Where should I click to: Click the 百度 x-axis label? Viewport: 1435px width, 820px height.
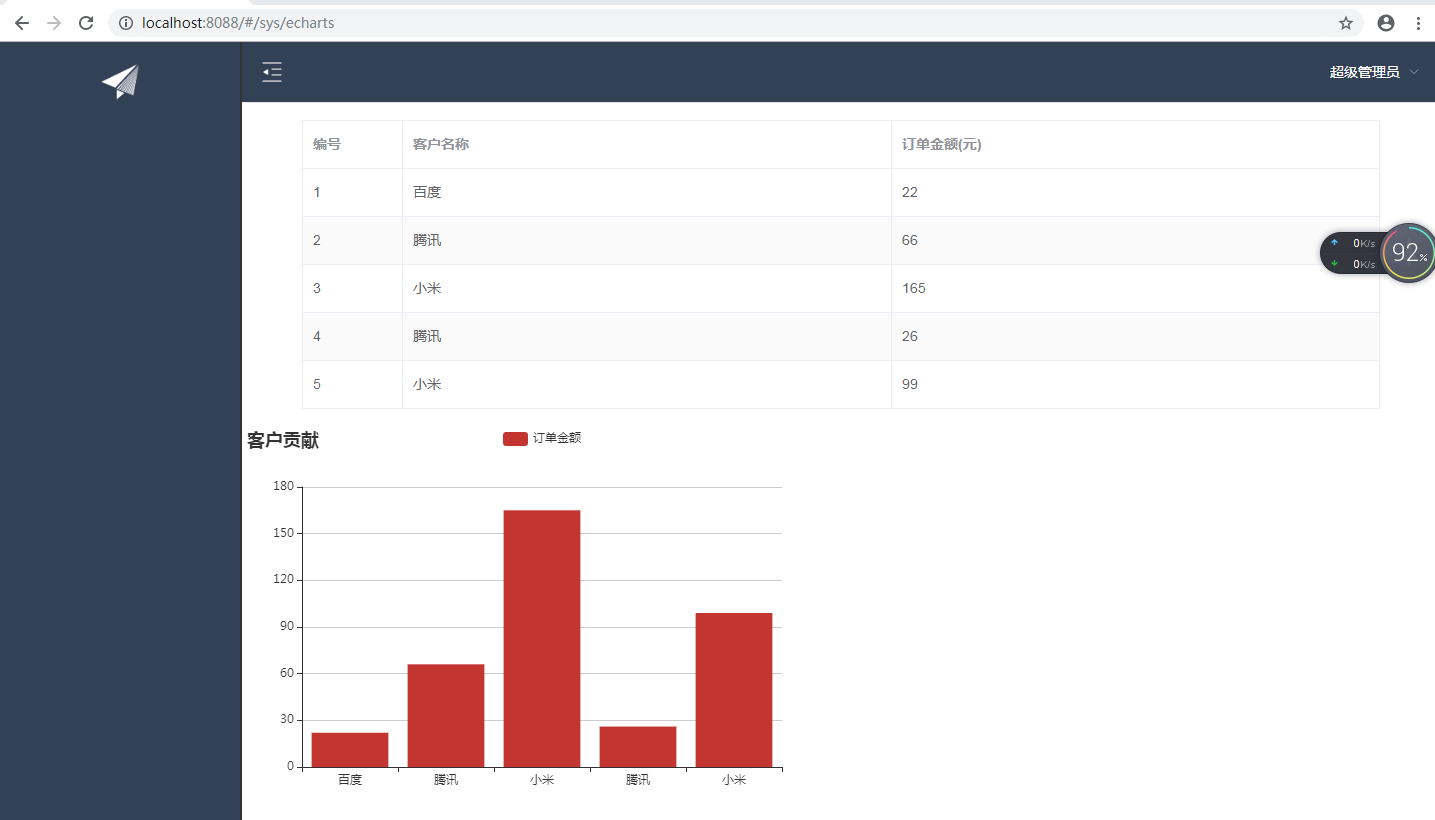[x=350, y=780]
